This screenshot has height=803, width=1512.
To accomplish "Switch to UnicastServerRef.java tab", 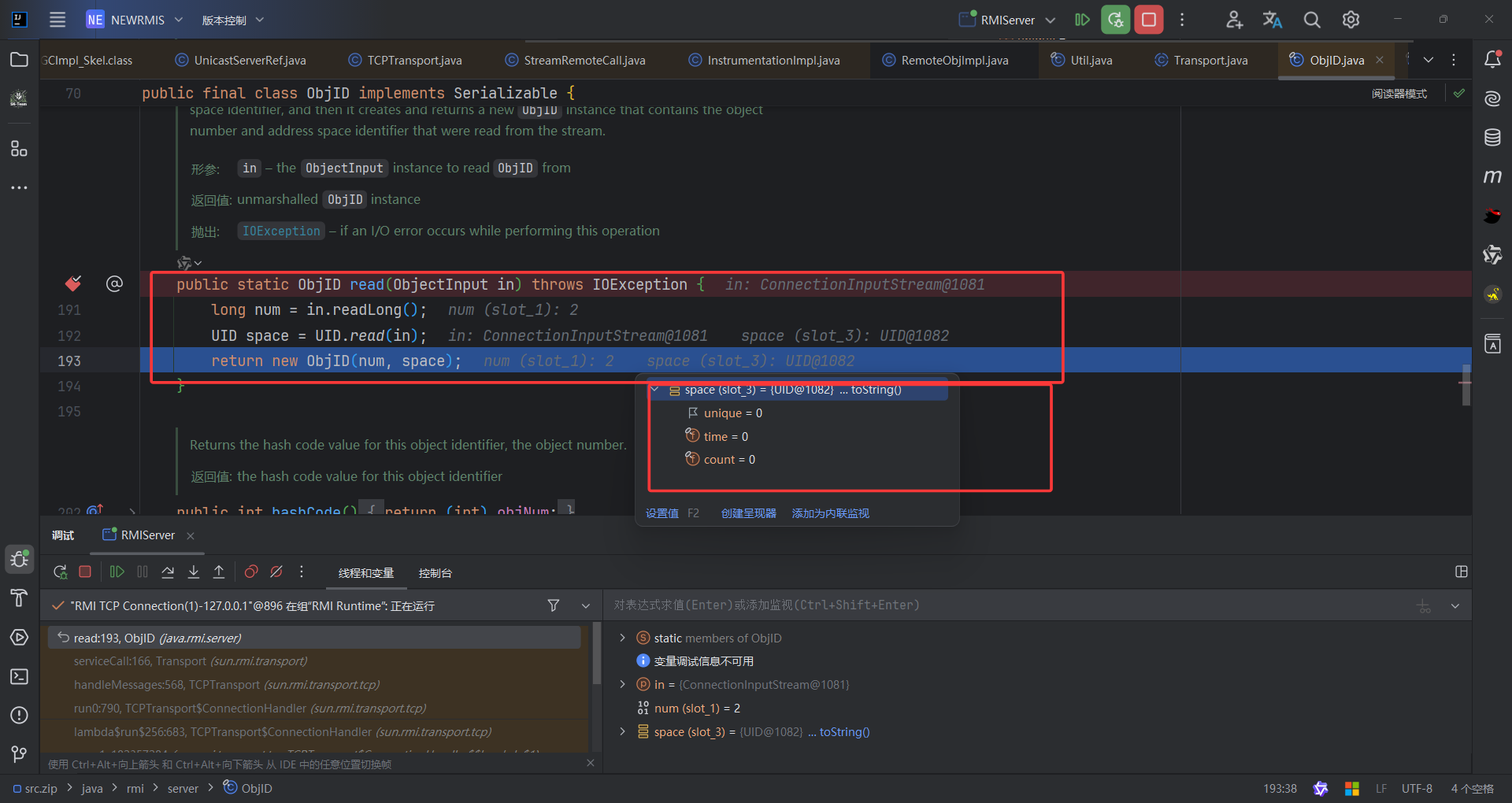I will coord(242,60).
